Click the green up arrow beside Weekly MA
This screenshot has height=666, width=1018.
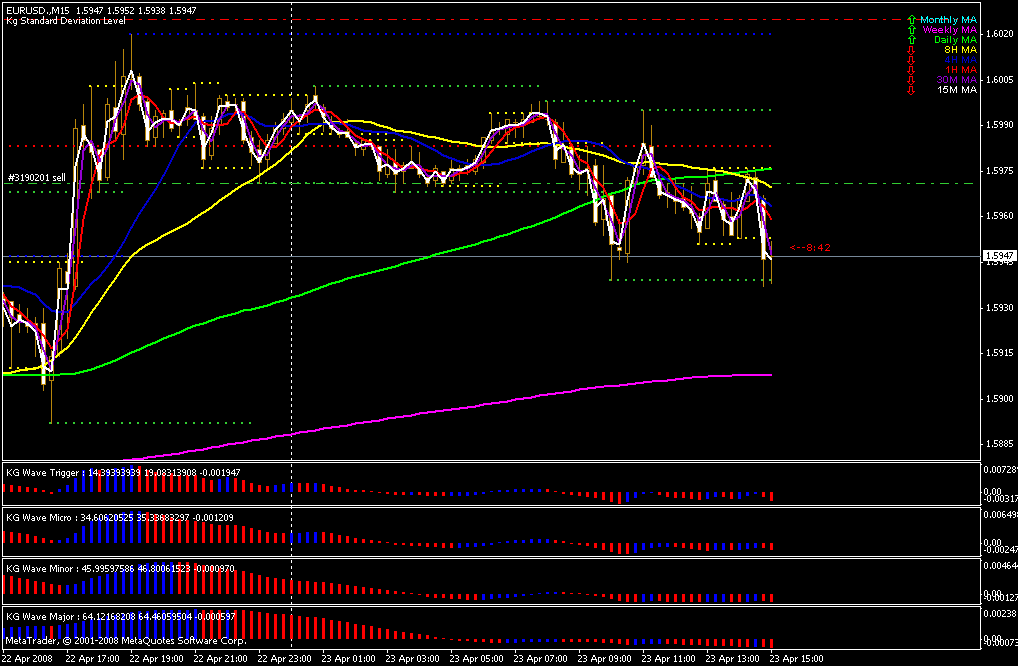coord(912,30)
